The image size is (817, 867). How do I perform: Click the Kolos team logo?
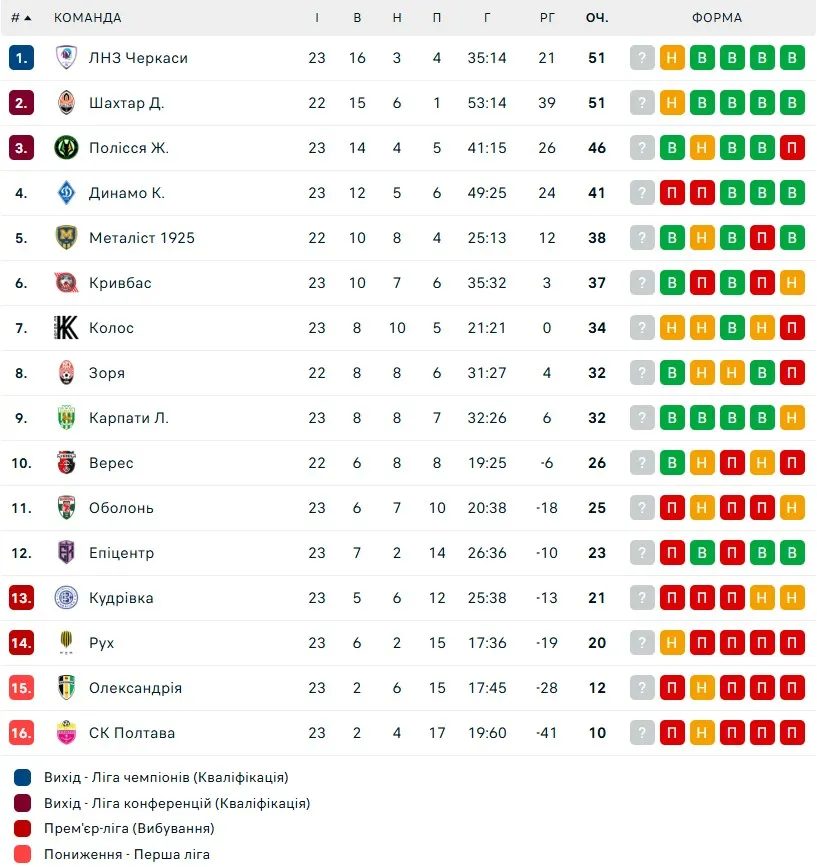tap(66, 328)
